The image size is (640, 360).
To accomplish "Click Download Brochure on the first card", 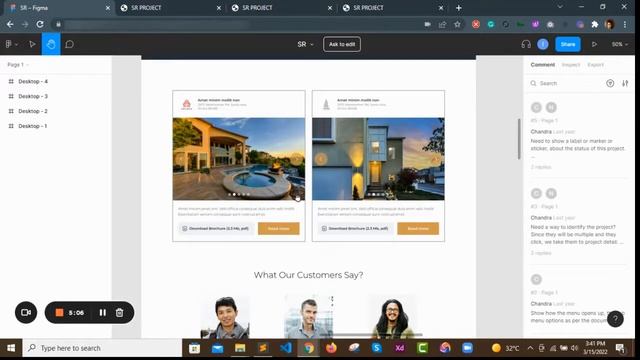I will click(x=216, y=229).
